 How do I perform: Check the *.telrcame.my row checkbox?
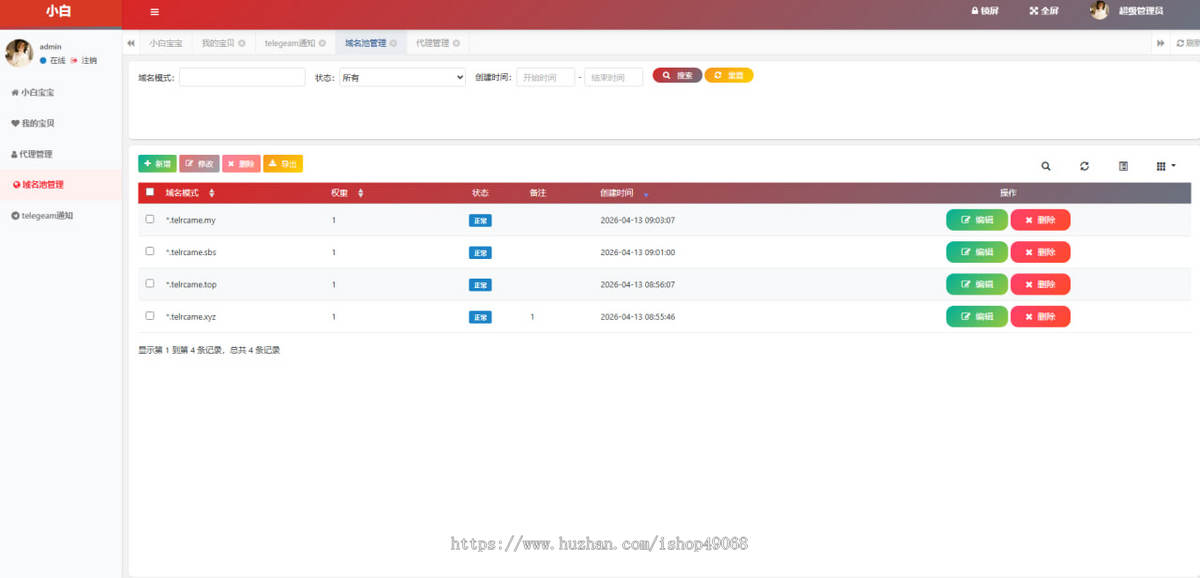click(x=150, y=219)
